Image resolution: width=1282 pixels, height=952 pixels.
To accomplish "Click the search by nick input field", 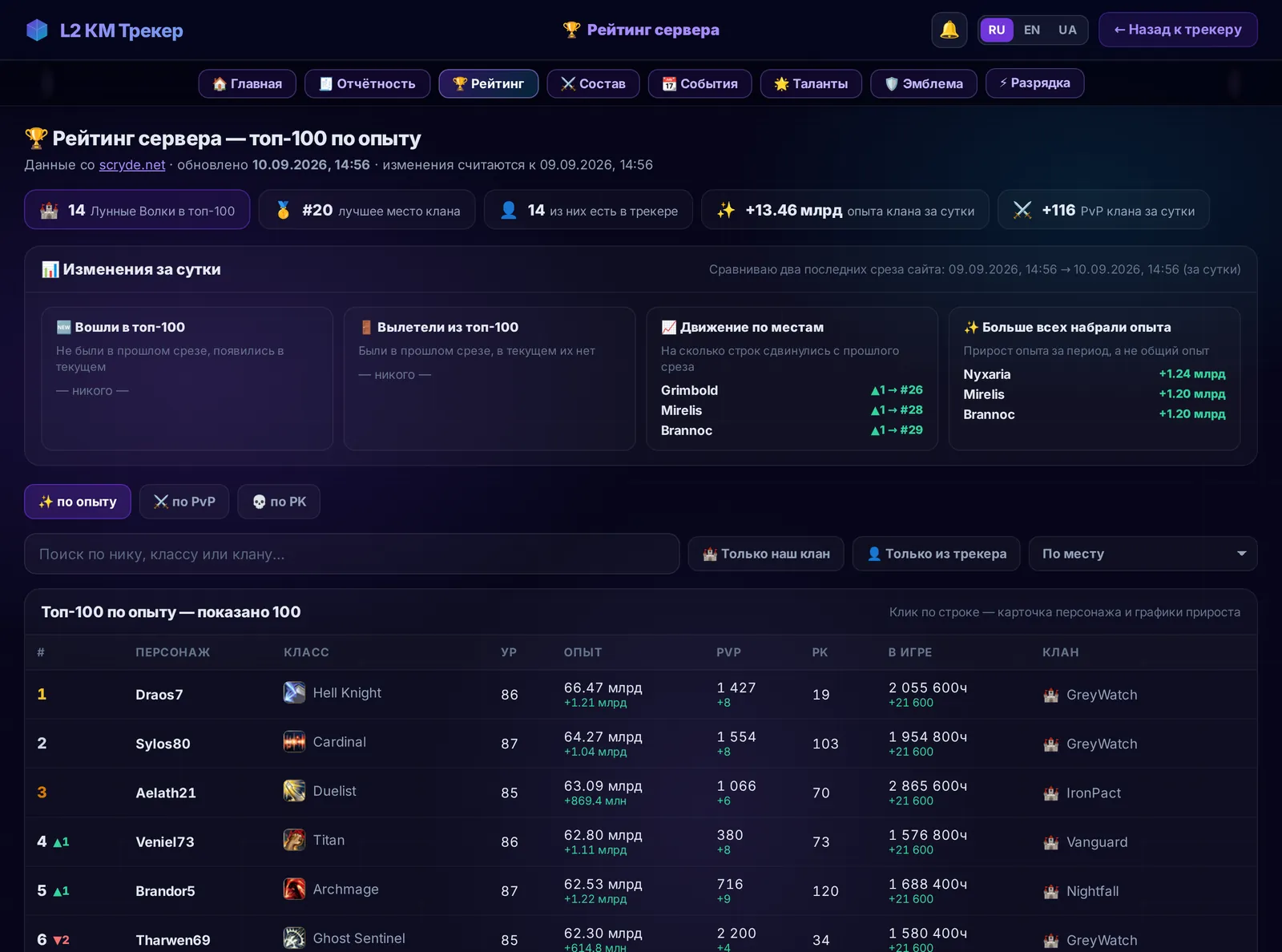I will [x=352, y=554].
